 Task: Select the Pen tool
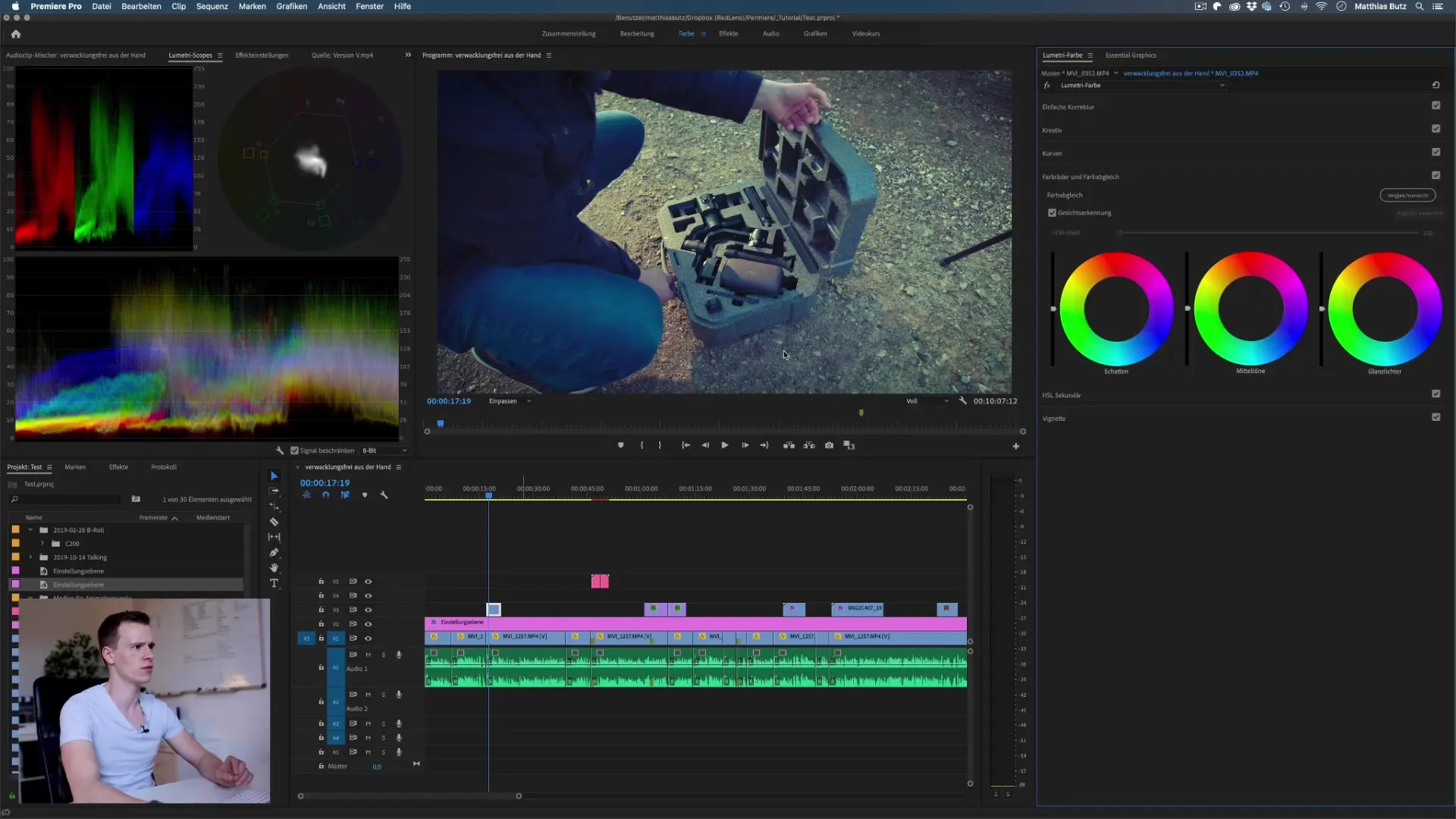pyautogui.click(x=274, y=552)
